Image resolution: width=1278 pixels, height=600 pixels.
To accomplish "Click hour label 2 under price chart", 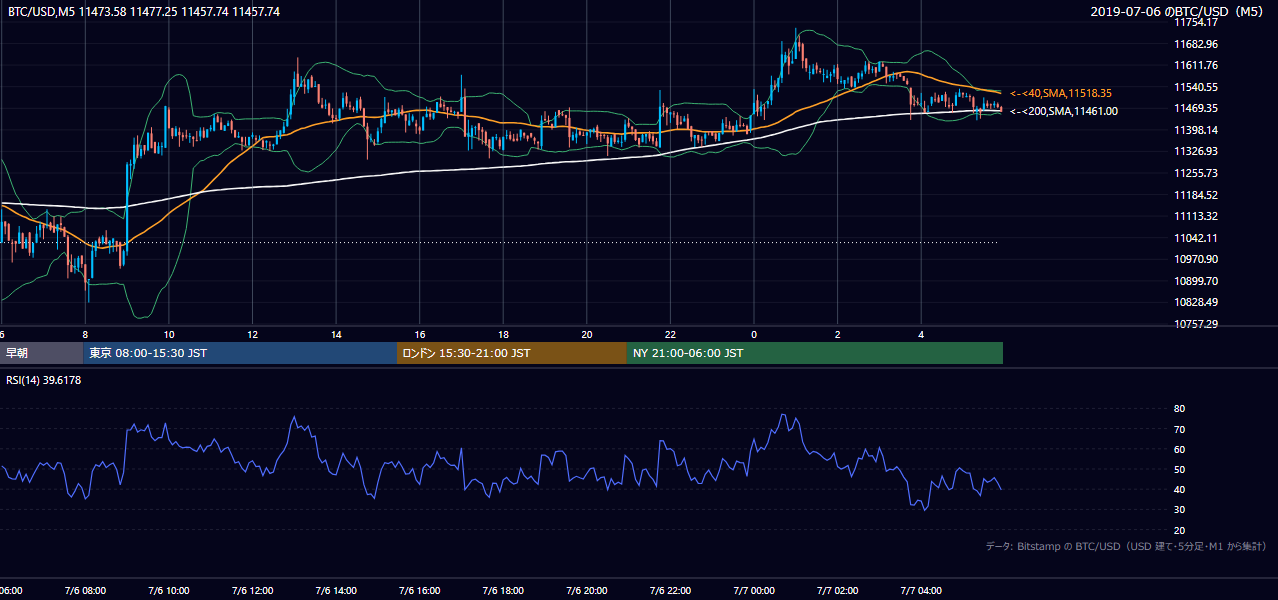I will pyautogui.click(x=838, y=334).
